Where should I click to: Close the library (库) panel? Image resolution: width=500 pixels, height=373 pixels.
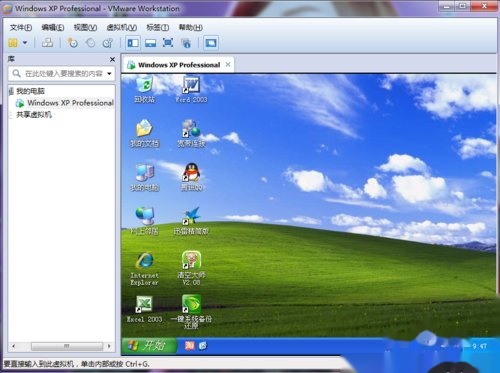pyautogui.click(x=112, y=59)
